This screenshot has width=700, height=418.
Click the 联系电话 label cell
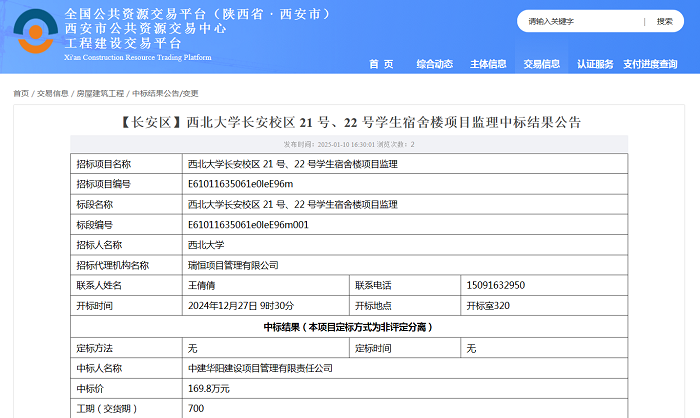[405, 285]
